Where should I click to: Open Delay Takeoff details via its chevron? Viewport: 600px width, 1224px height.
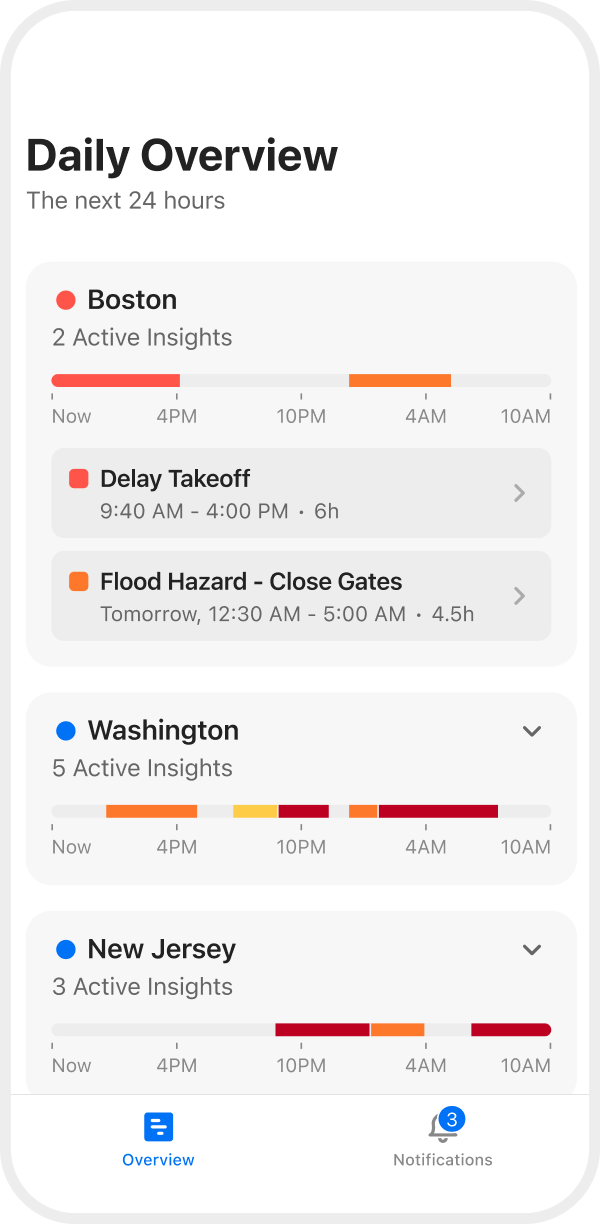519,493
